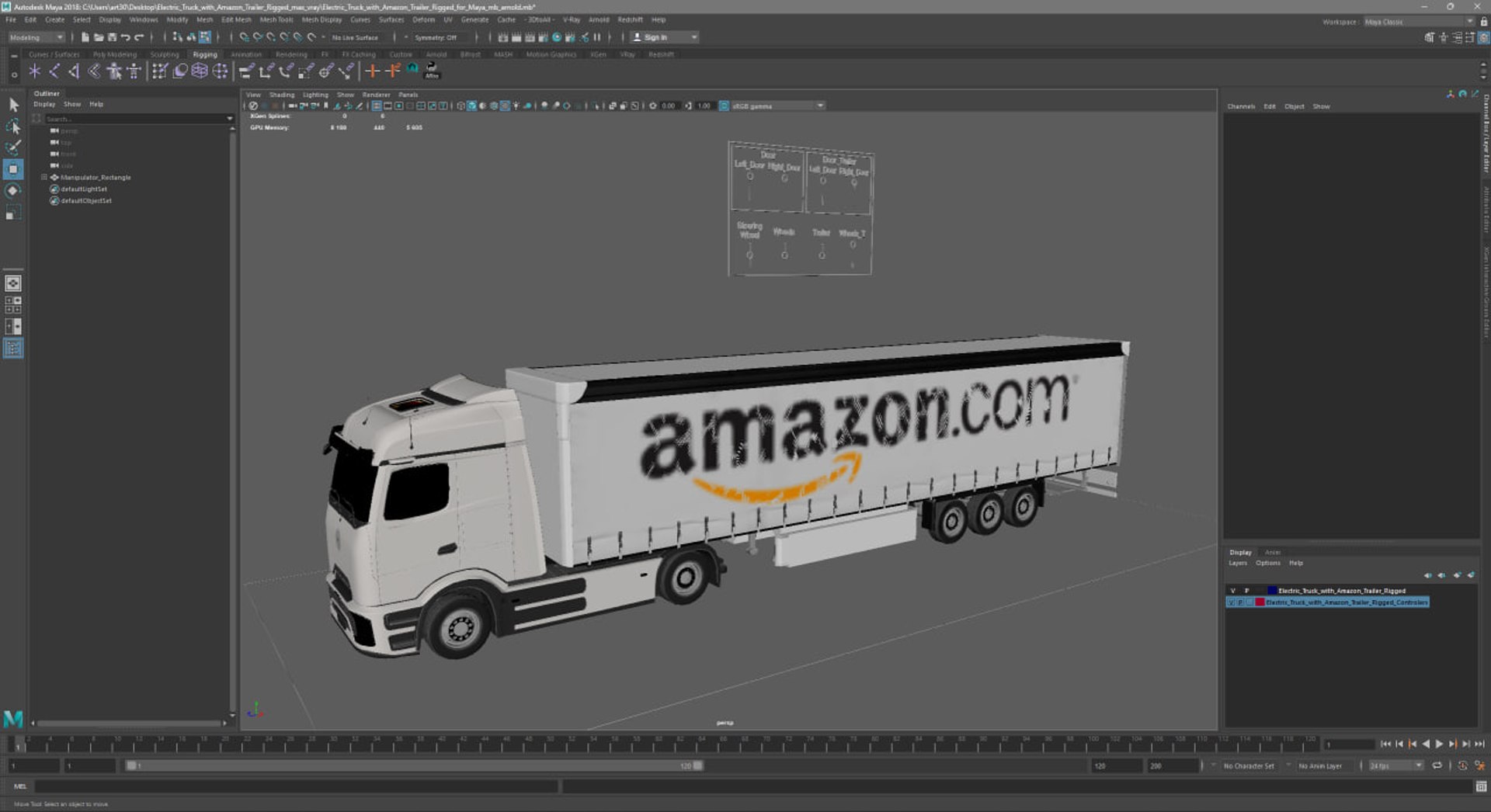1491x812 pixels.
Task: Expand Manipulator_Rectangle node in Outliner
Action: 43,178
